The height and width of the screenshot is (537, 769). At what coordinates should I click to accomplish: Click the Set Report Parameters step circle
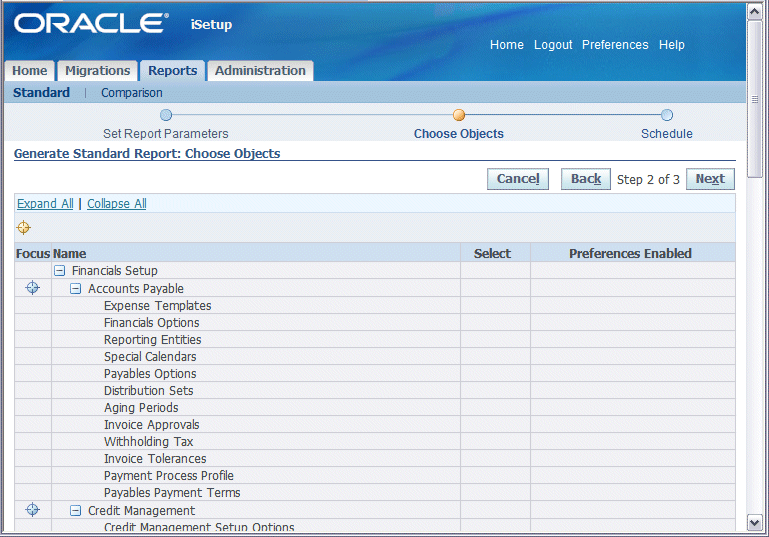click(x=166, y=115)
